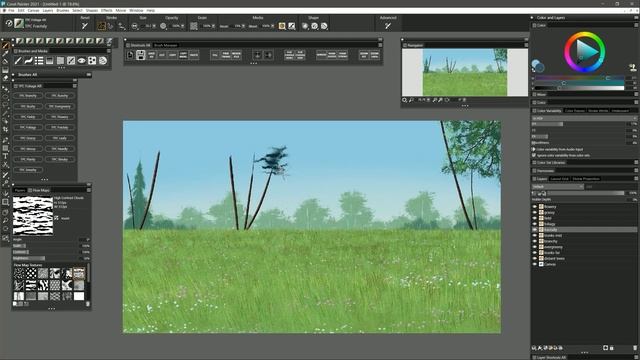Image resolution: width=640 pixels, height=360 pixels.
Task: Click the Save icon in Shortcuts panel
Action: [x=140, y=55]
